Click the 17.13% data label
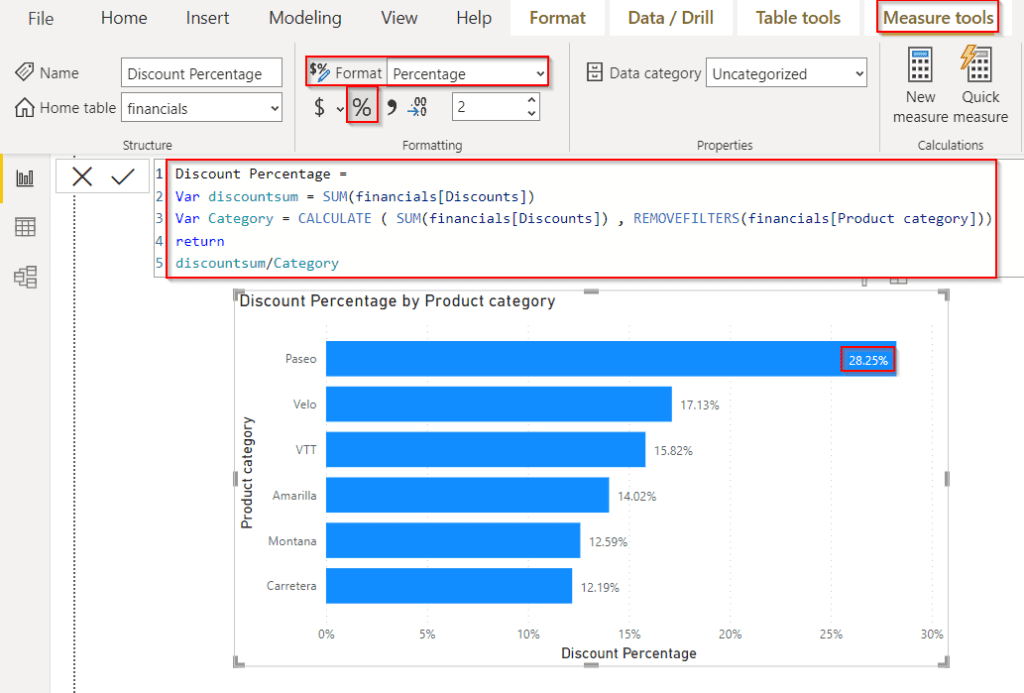1024x693 pixels. click(x=699, y=405)
